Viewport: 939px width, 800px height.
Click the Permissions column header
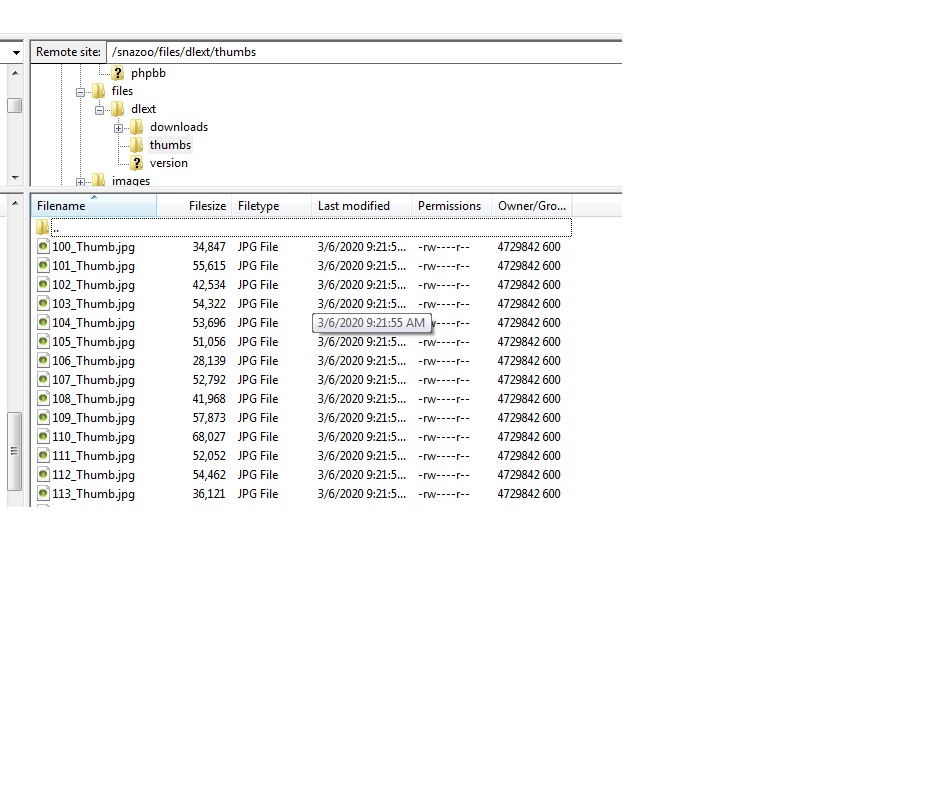click(449, 206)
